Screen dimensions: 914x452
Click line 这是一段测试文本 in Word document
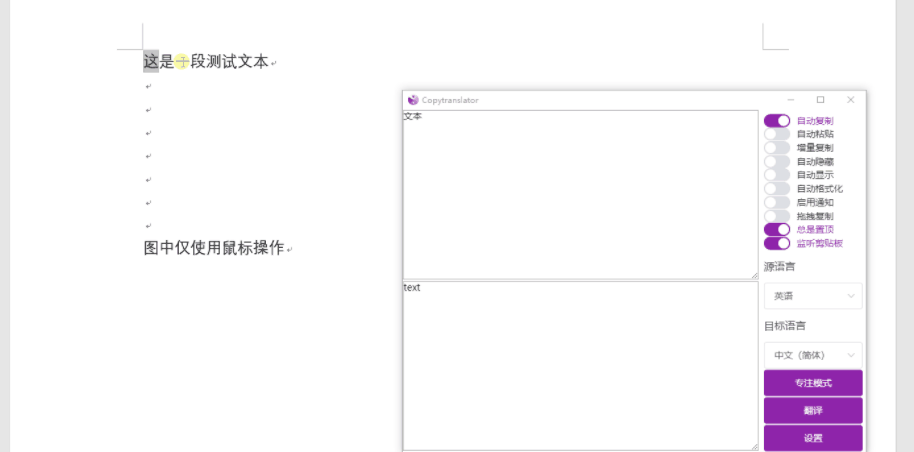pyautogui.click(x=206, y=61)
